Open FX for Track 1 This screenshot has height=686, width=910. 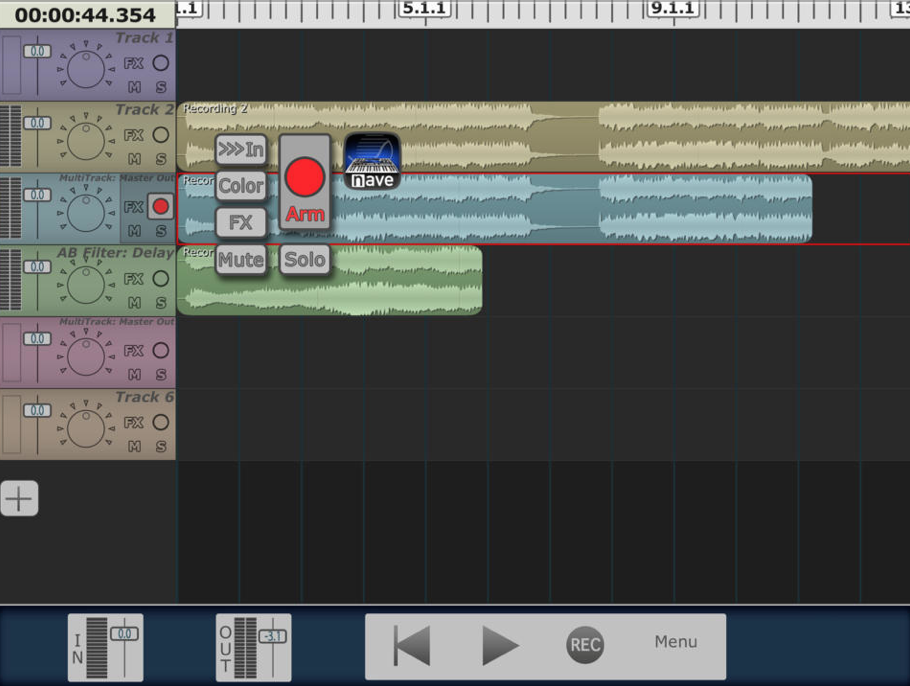[133, 63]
